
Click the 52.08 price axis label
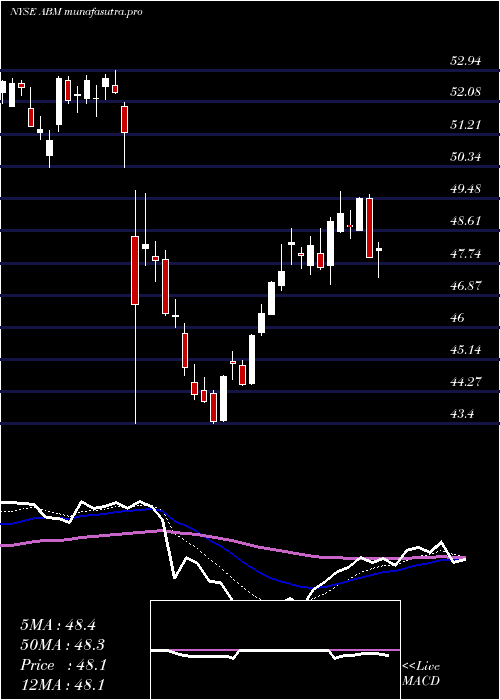[465, 92]
